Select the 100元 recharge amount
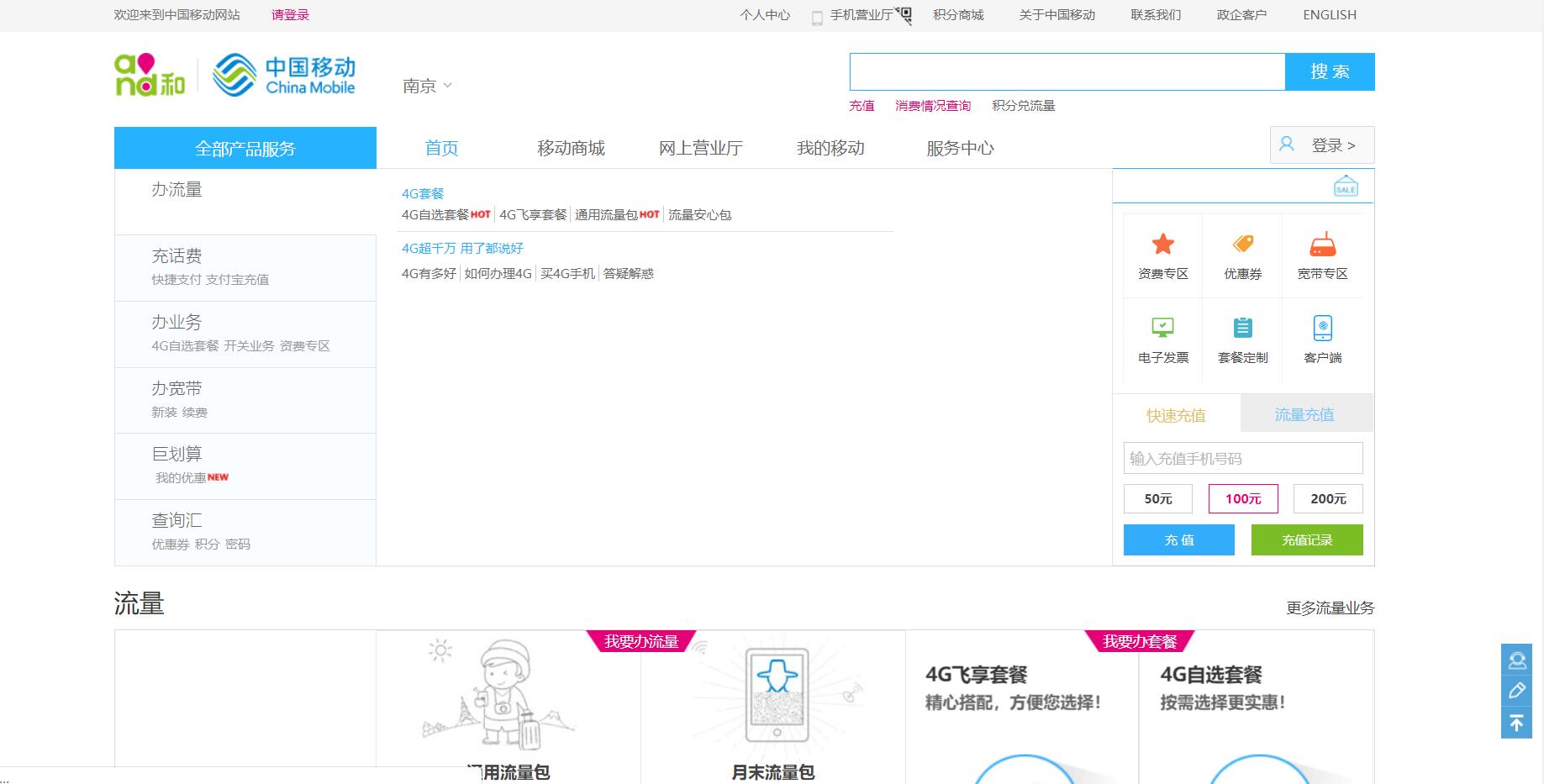Image resolution: width=1544 pixels, height=784 pixels. click(x=1242, y=499)
